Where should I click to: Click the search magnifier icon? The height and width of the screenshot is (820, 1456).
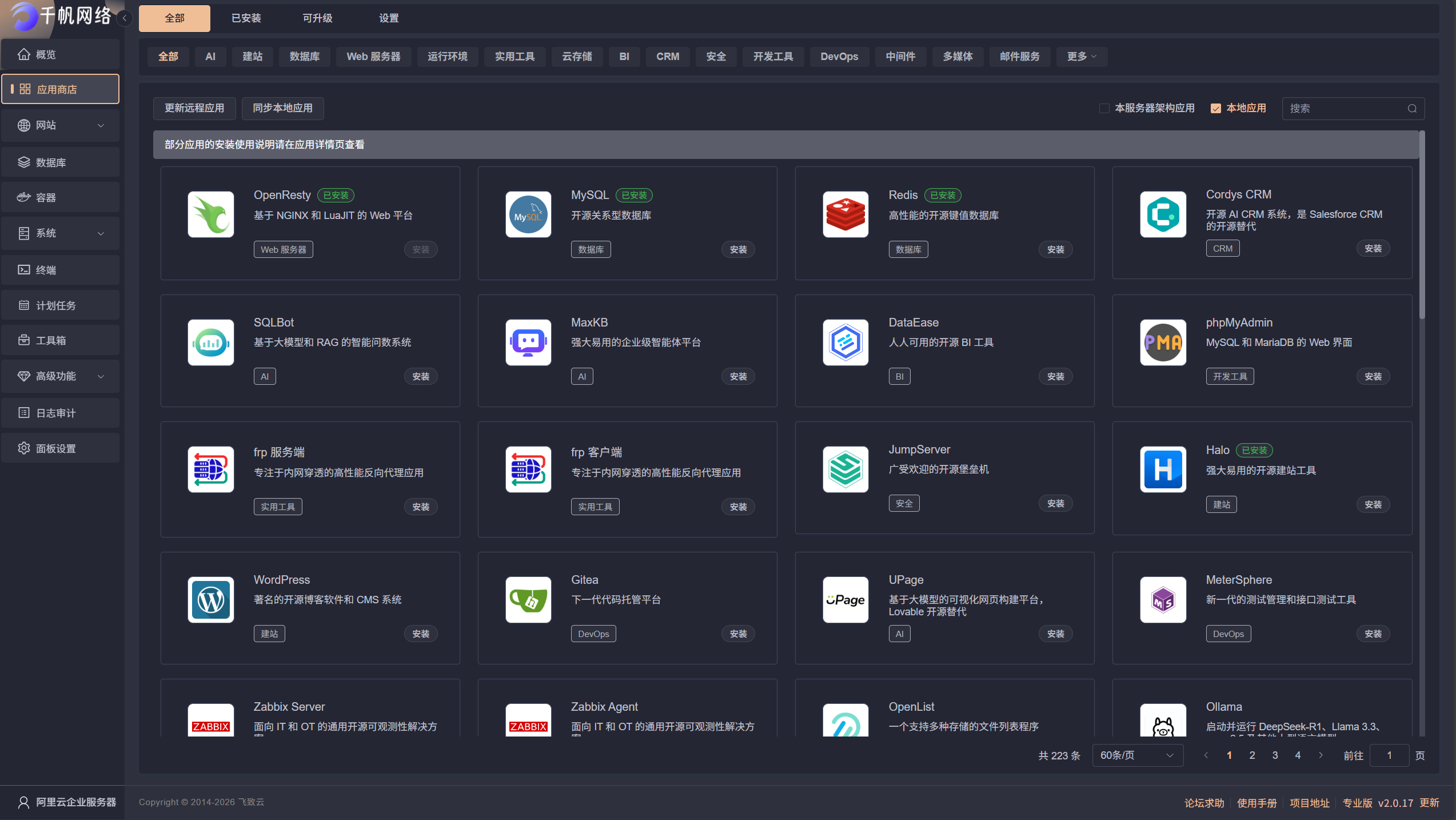click(1412, 109)
